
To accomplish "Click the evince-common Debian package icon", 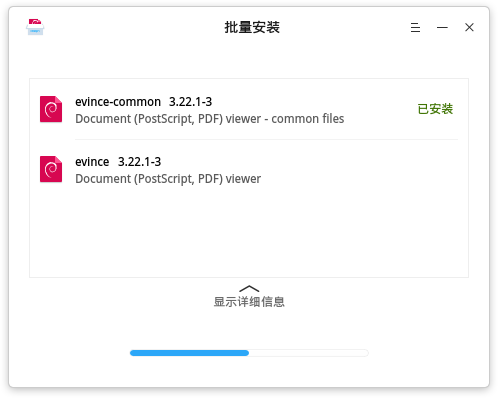I will pyautogui.click(x=51, y=109).
